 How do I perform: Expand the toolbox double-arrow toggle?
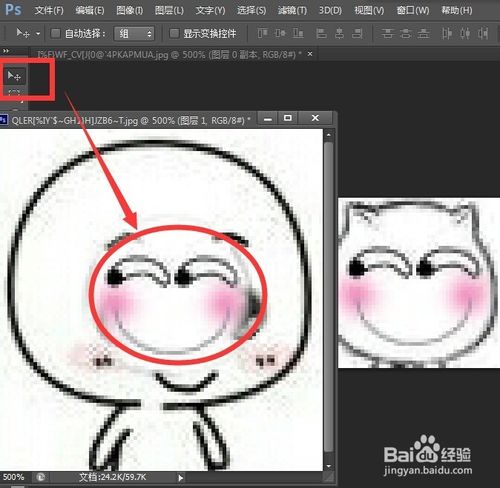pos(6,51)
